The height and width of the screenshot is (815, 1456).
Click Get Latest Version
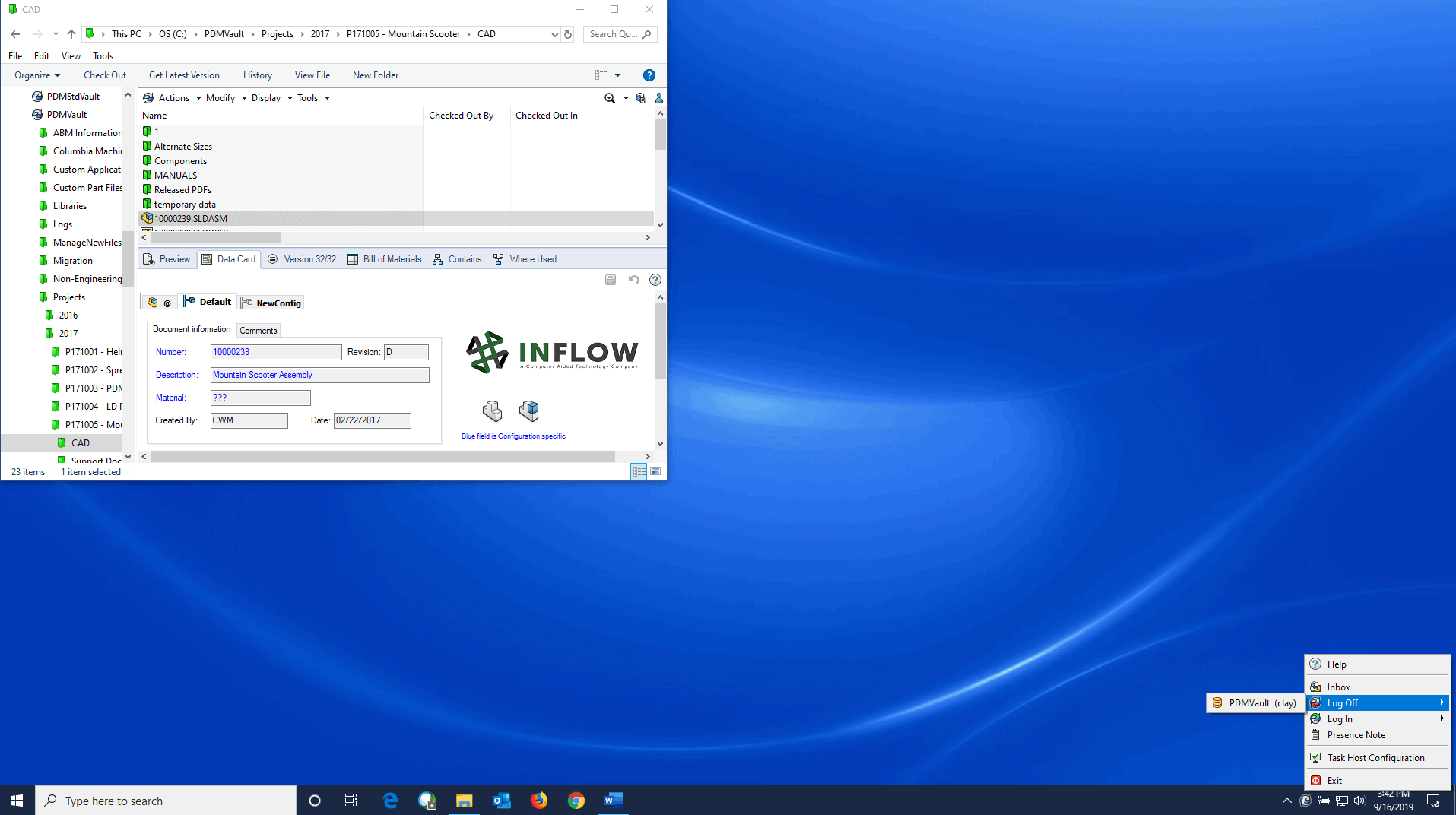184,75
